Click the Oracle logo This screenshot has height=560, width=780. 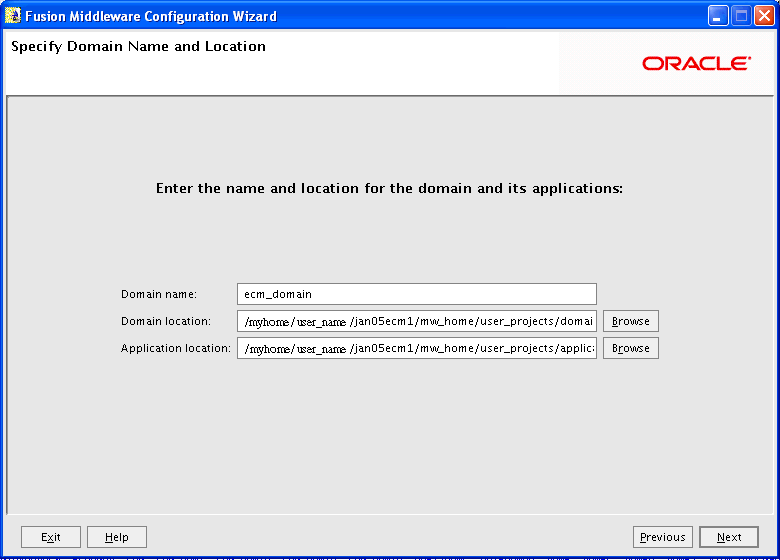(x=696, y=63)
